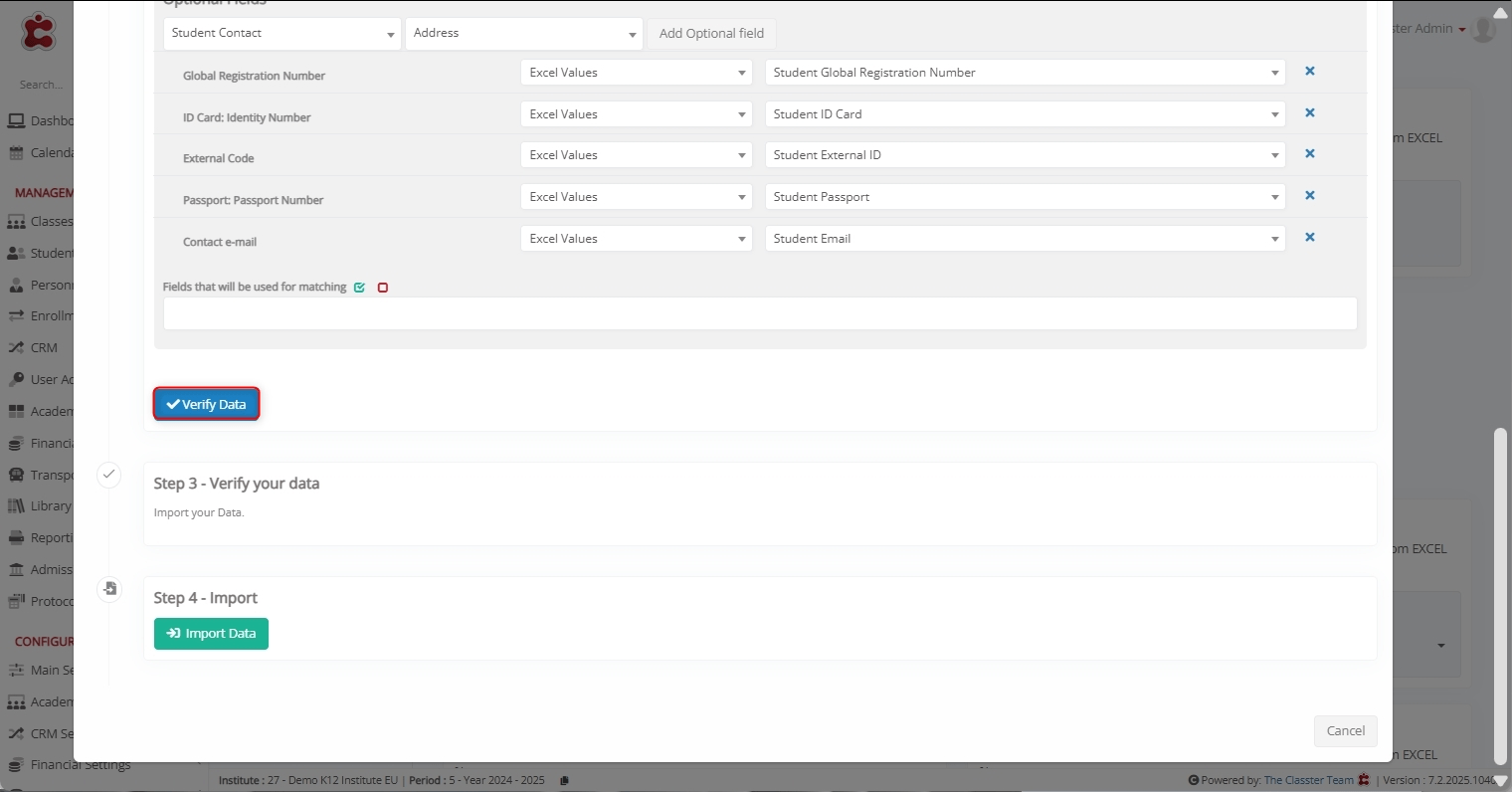Open Excel Values dropdown for External Code
1512x792 pixels.
pyautogui.click(x=636, y=155)
